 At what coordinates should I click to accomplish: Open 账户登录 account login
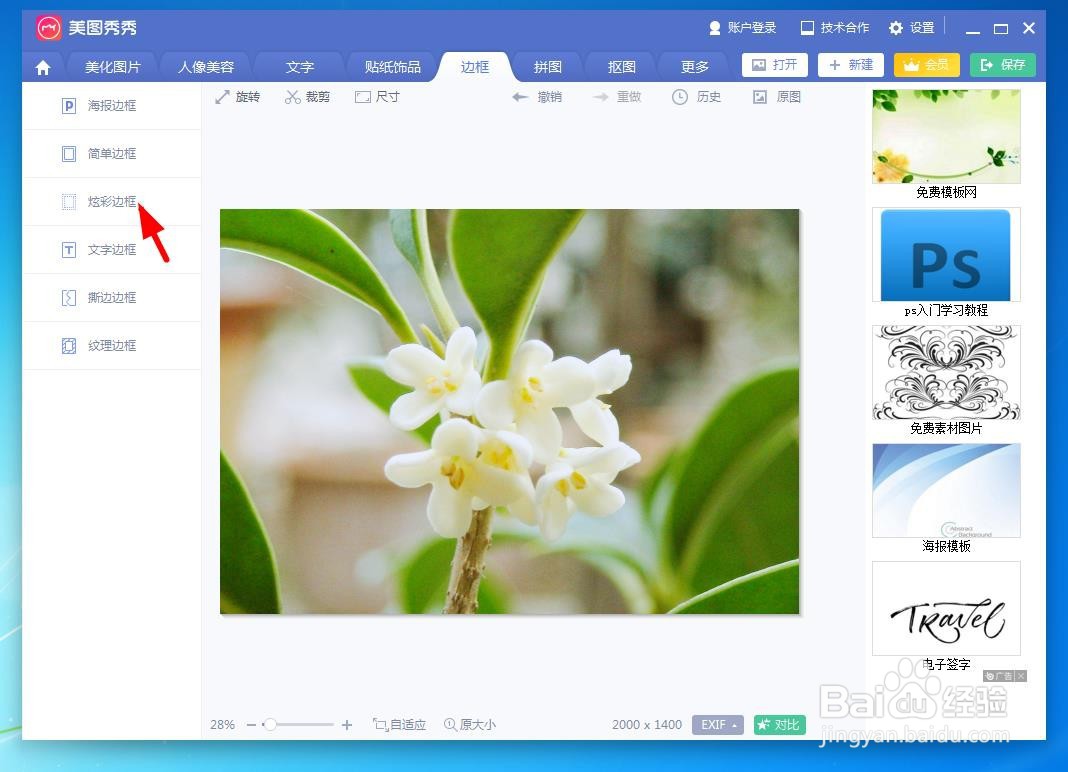click(x=742, y=28)
